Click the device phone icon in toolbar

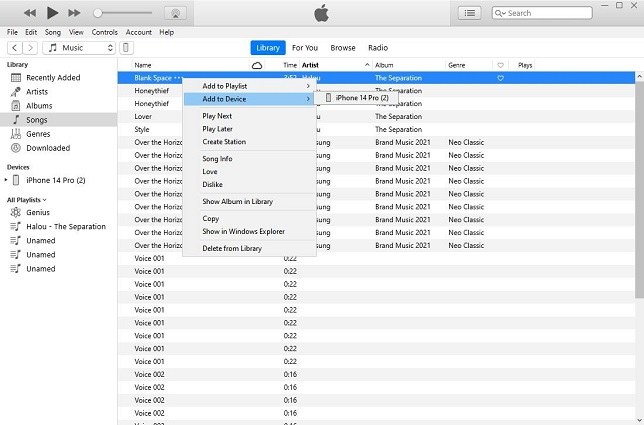point(126,48)
